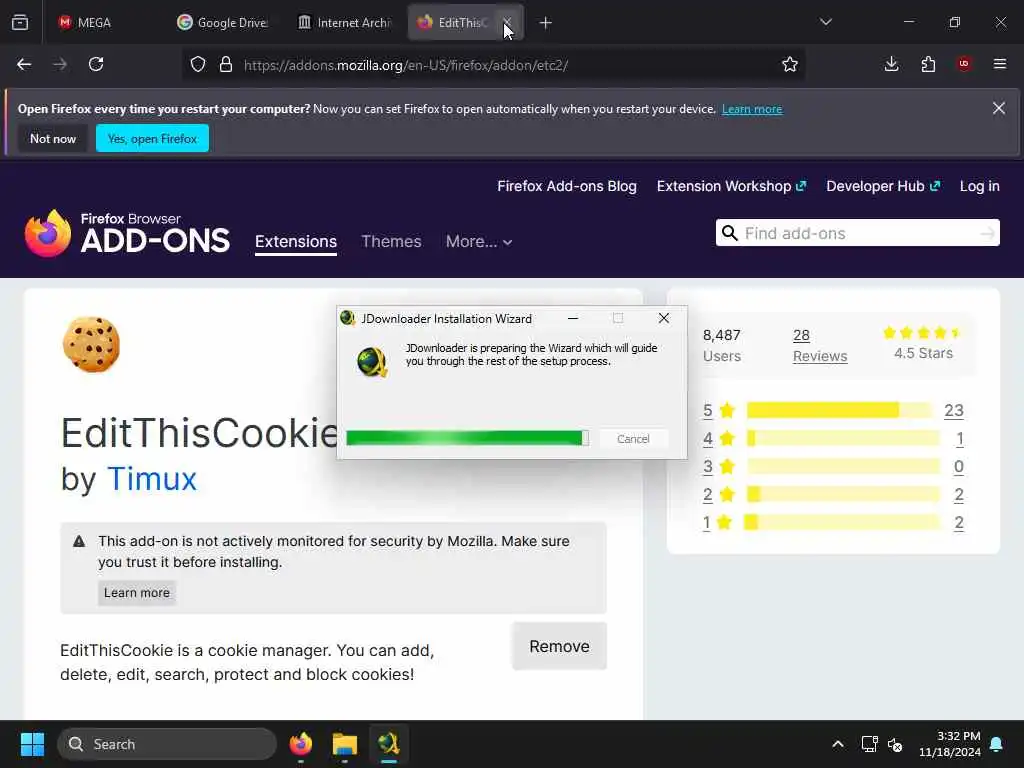Open the 23 five-star reviews count
The height and width of the screenshot is (768, 1024).
click(953, 410)
